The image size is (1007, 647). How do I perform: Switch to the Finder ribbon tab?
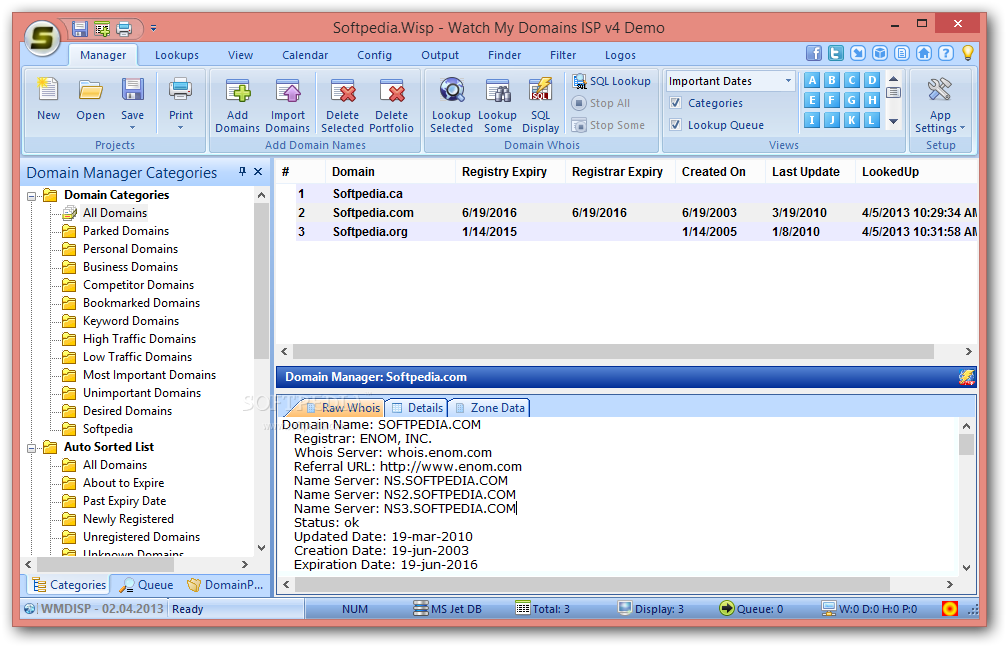[504, 55]
